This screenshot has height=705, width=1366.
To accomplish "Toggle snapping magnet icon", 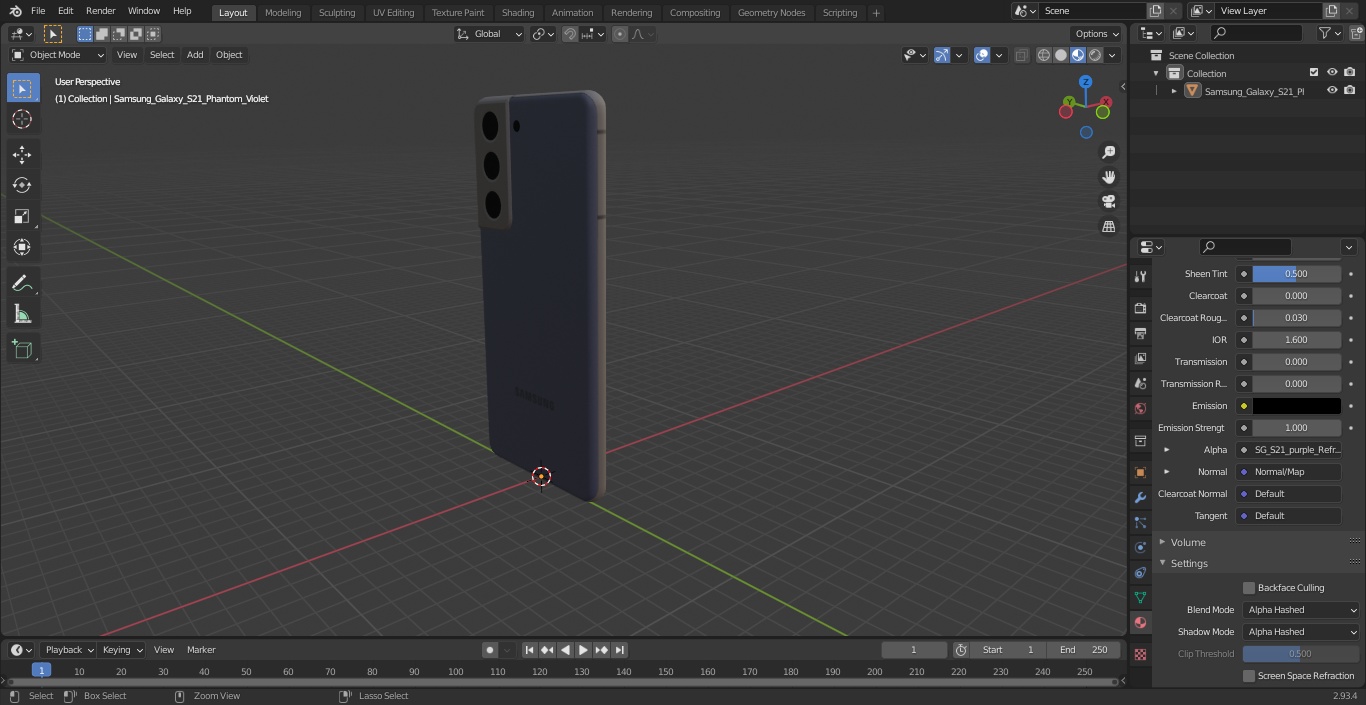I will 569,34.
